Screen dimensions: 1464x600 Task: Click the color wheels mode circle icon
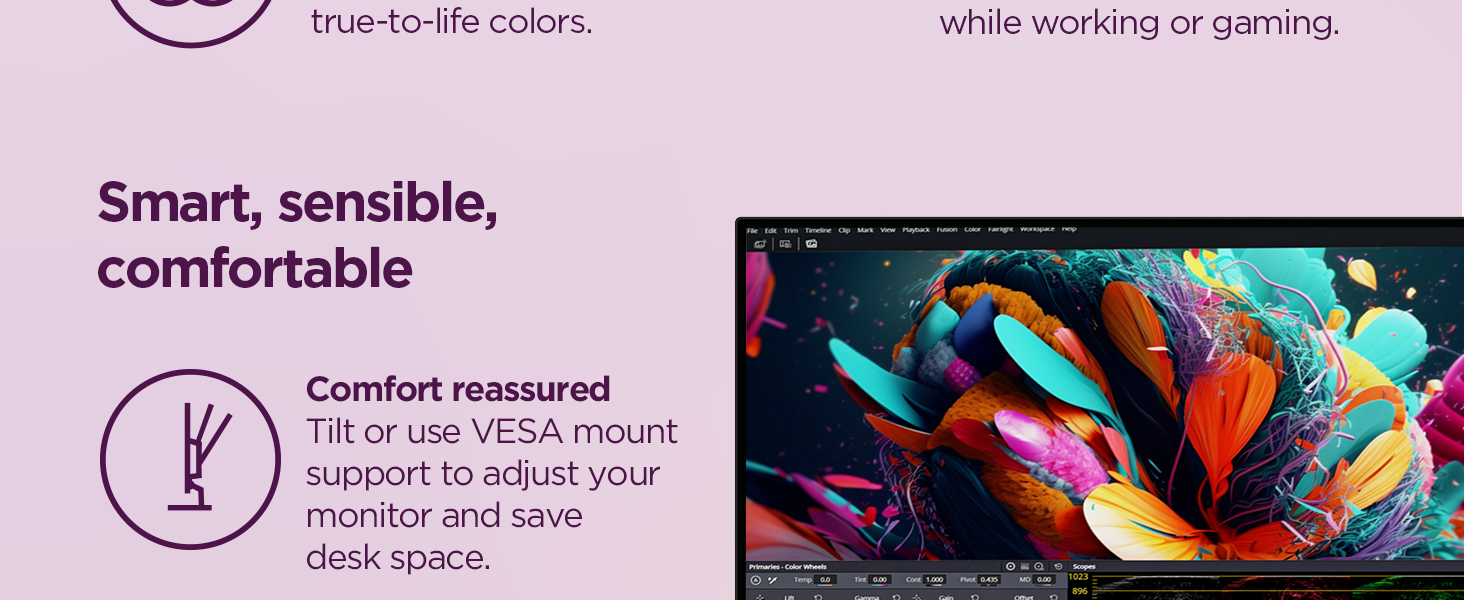coord(1010,567)
